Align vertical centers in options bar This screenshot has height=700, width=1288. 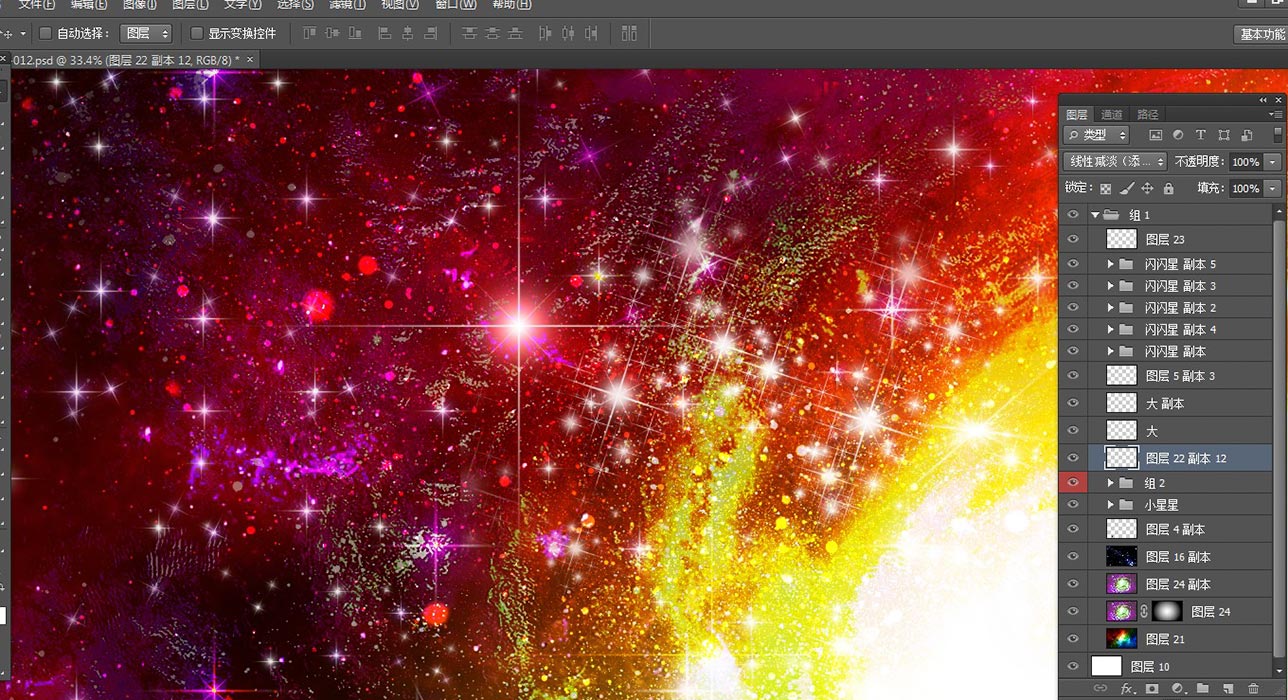click(x=333, y=33)
